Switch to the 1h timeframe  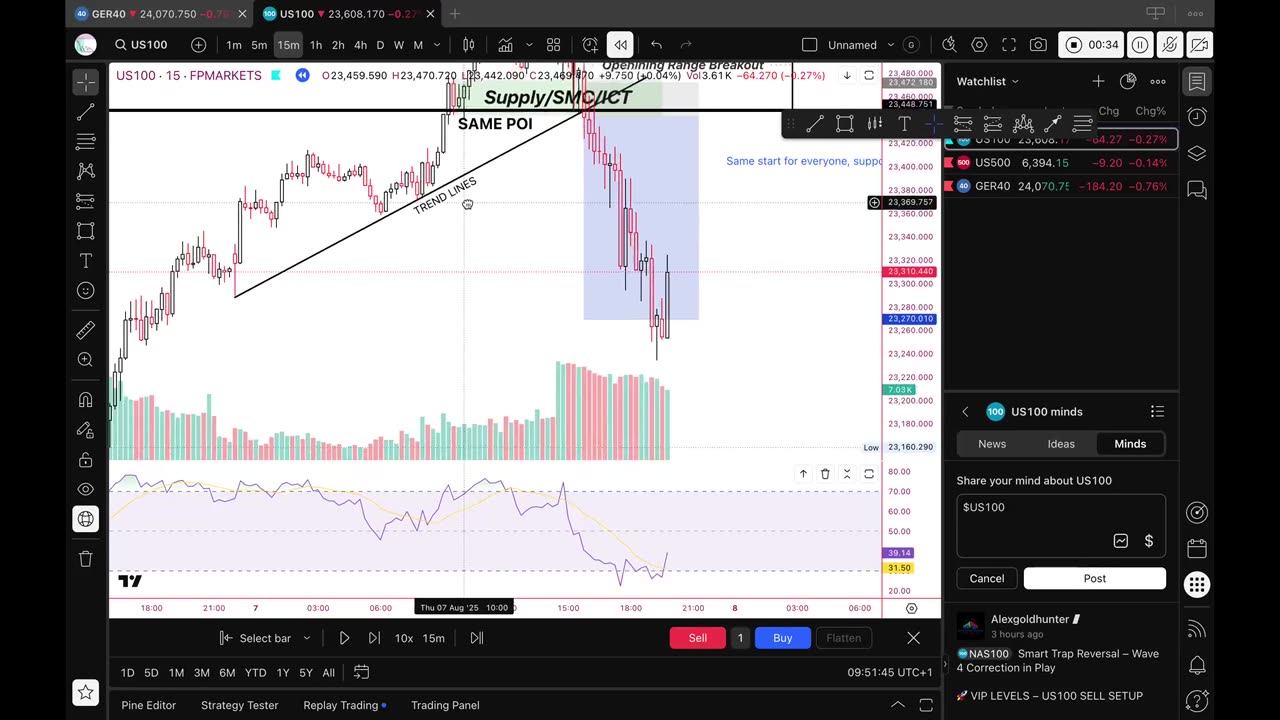(316, 45)
